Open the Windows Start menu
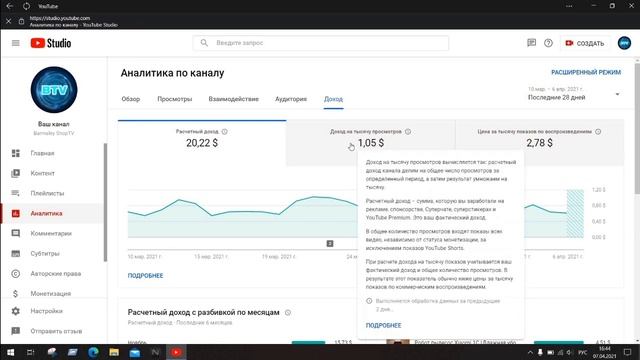 tap(10, 352)
